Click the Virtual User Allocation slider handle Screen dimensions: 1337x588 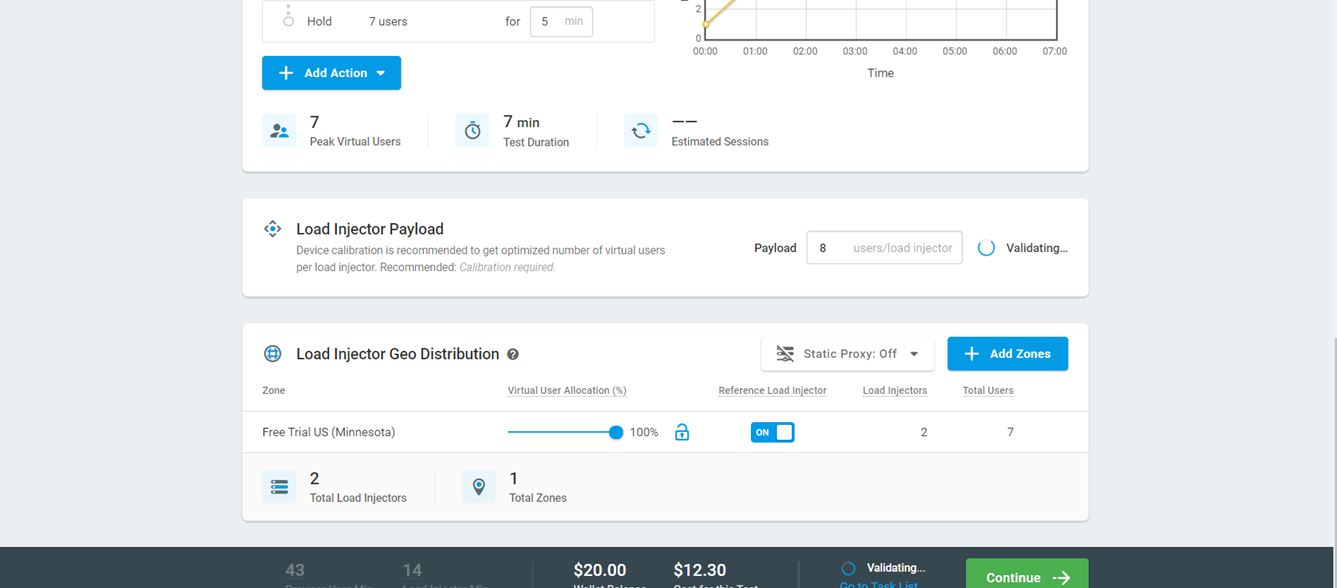(x=616, y=432)
